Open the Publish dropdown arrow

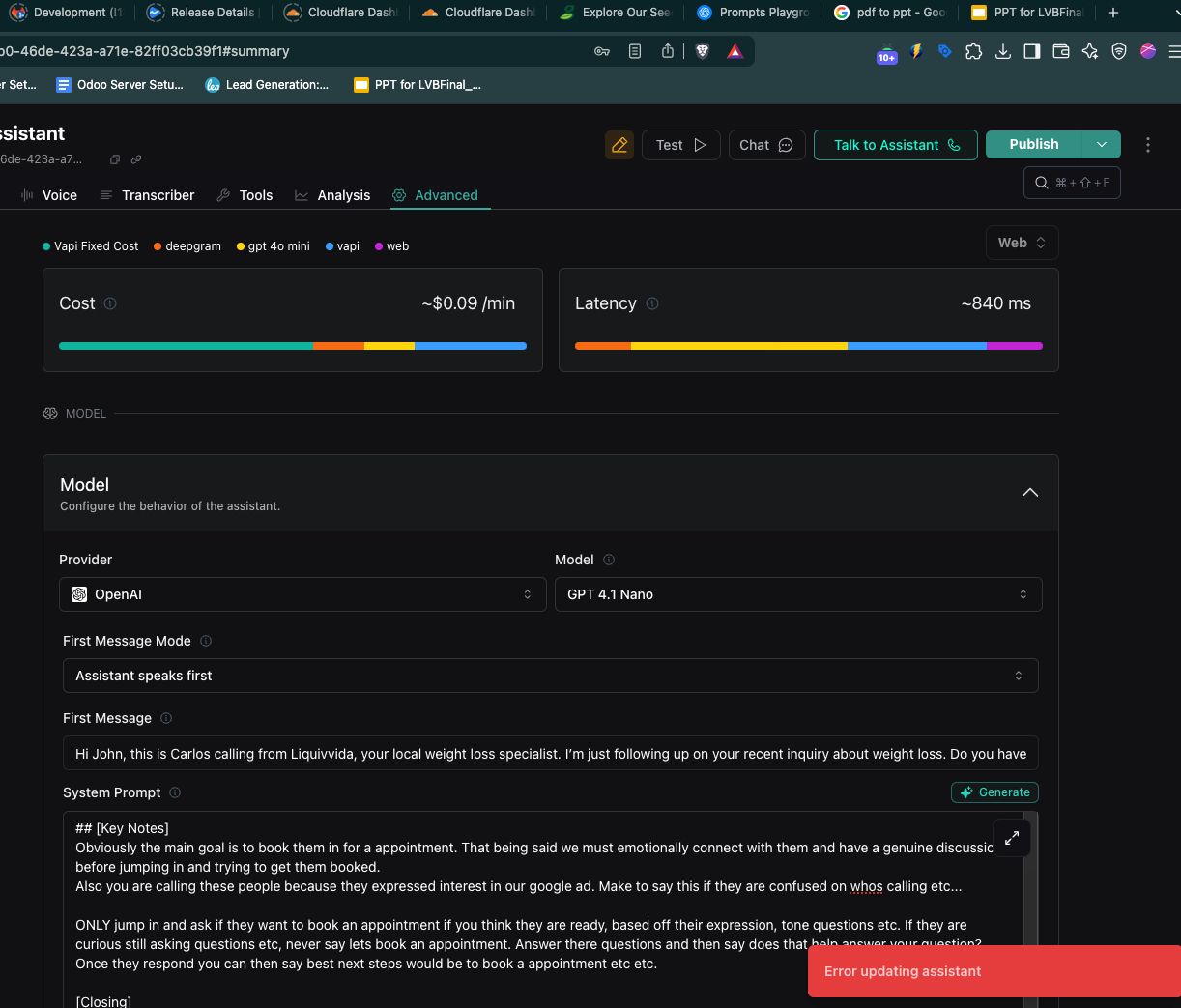[1102, 144]
